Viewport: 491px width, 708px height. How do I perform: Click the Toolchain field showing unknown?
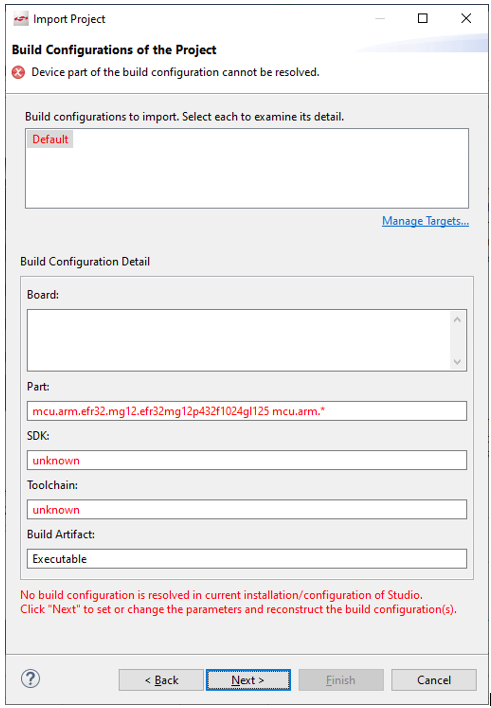click(247, 509)
